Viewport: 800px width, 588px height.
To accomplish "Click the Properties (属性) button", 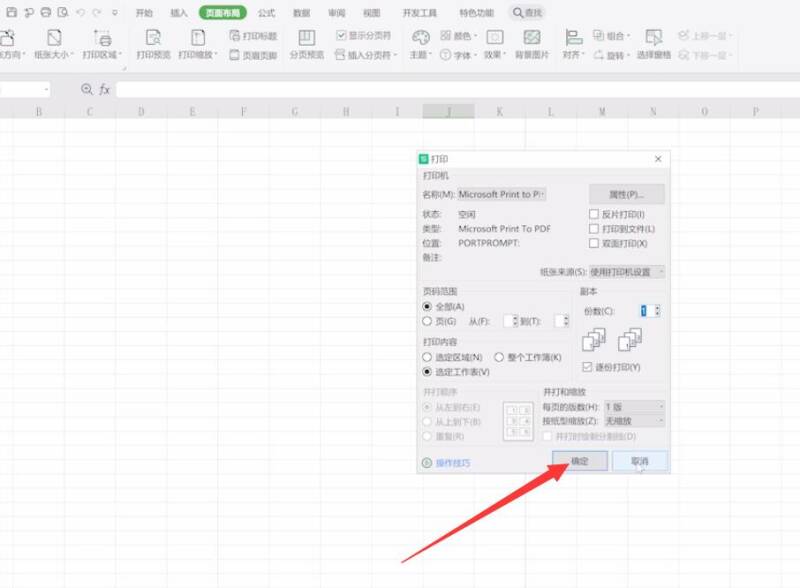I will click(627, 194).
